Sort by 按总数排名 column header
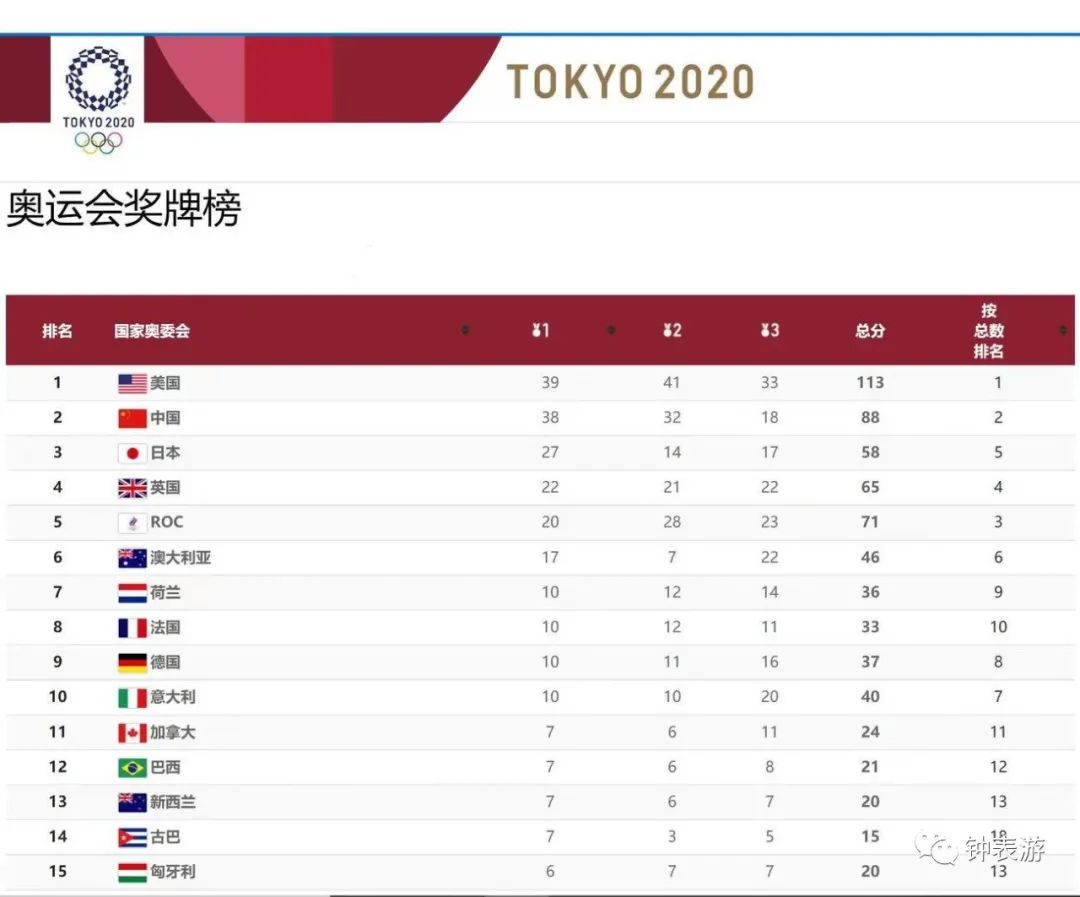The height and width of the screenshot is (897, 1080). 988,331
